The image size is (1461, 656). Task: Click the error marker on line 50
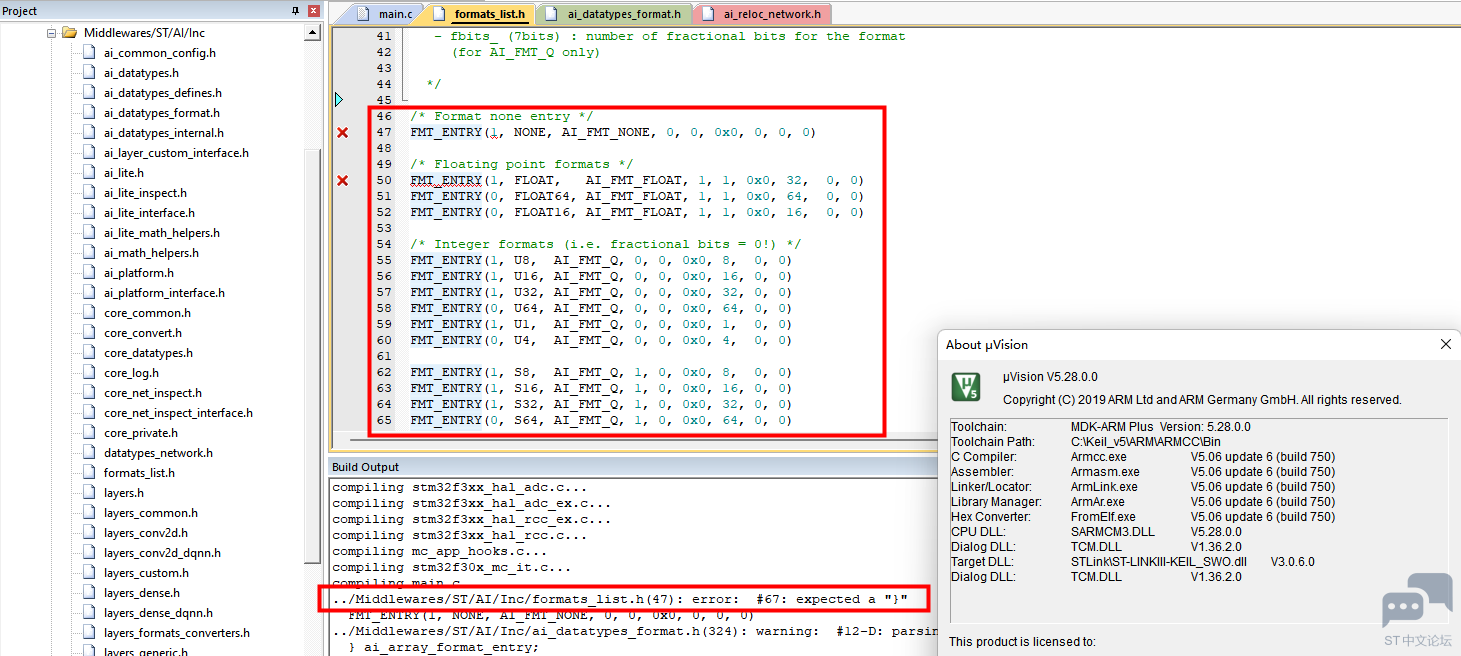coord(342,180)
